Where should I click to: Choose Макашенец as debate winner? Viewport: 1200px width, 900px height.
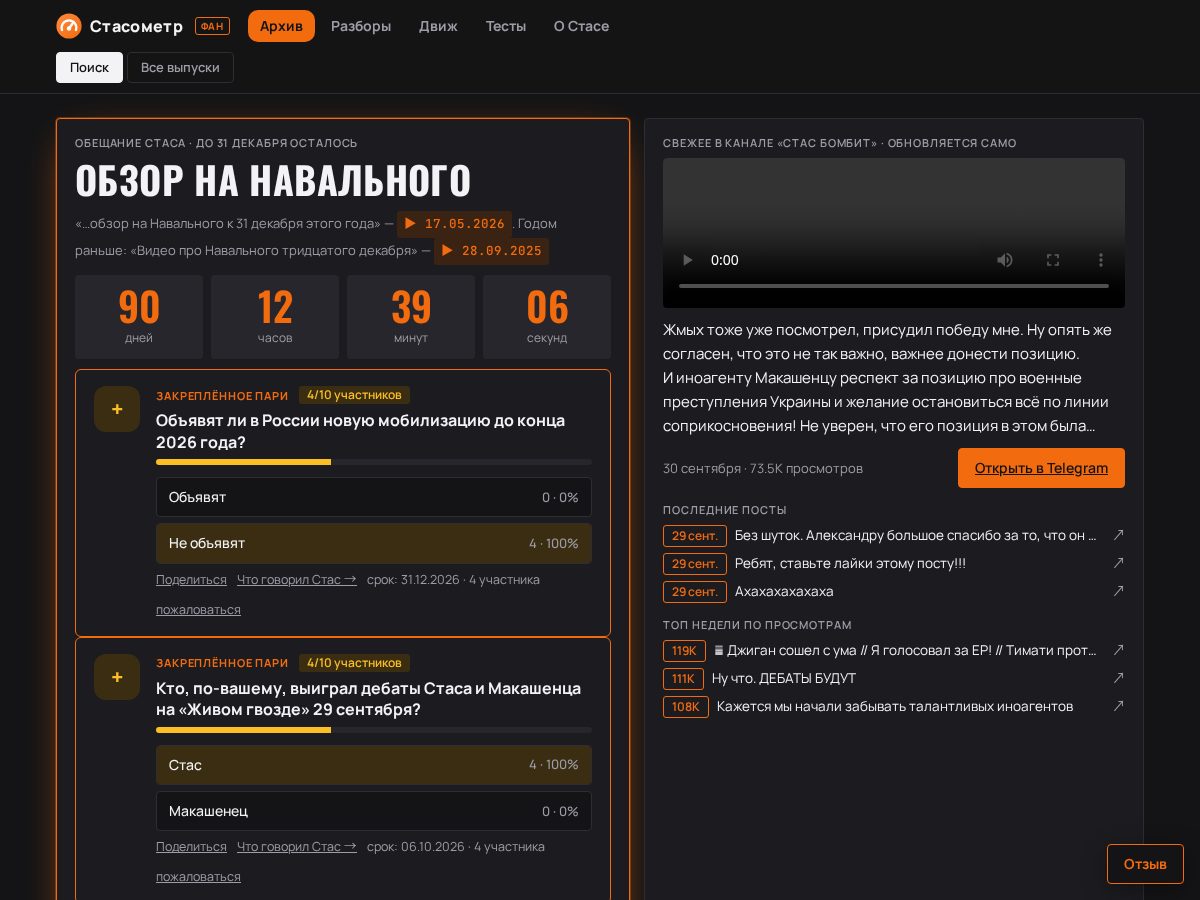[x=374, y=811]
